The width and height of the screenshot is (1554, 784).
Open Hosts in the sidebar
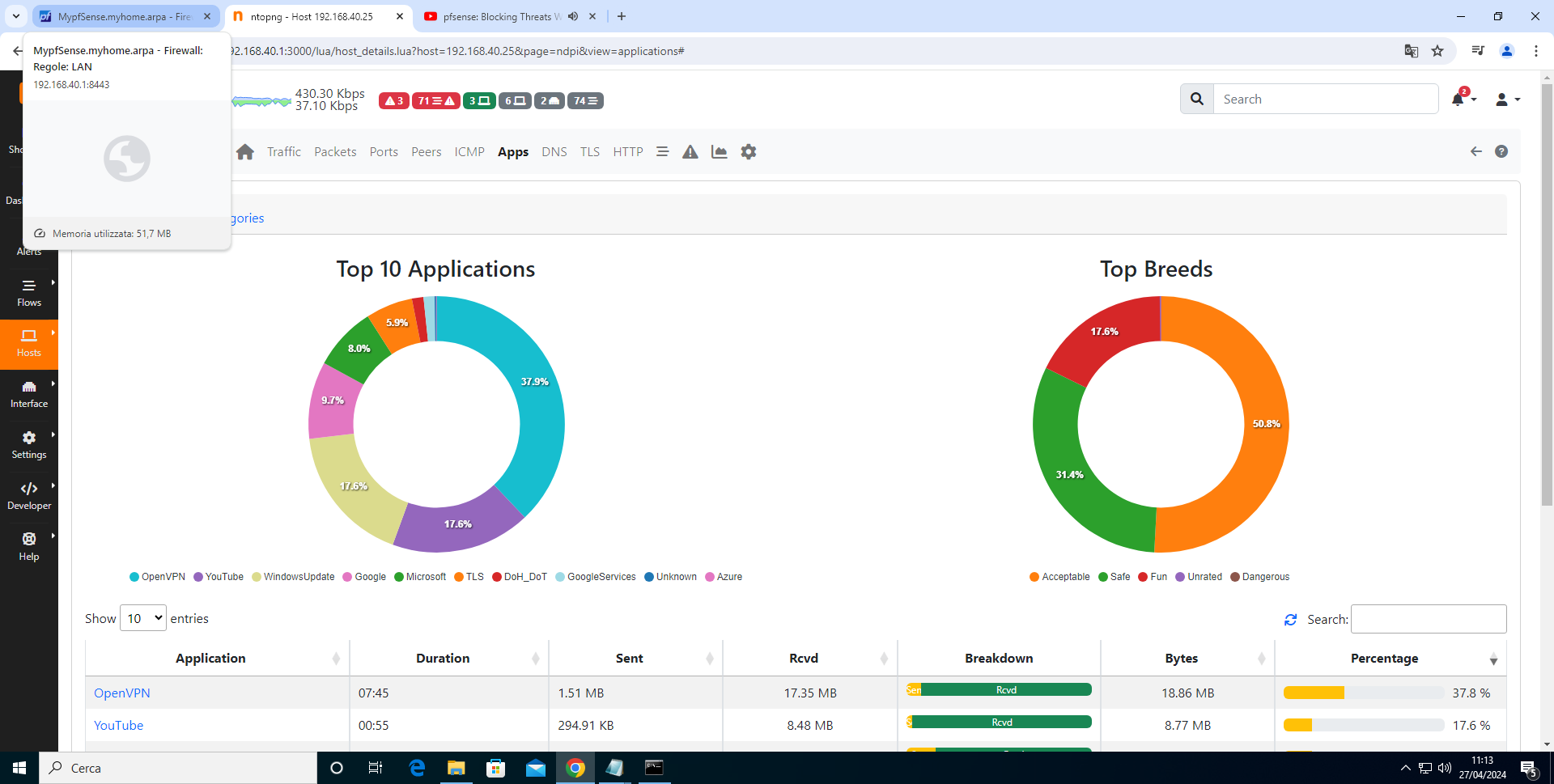tap(29, 344)
